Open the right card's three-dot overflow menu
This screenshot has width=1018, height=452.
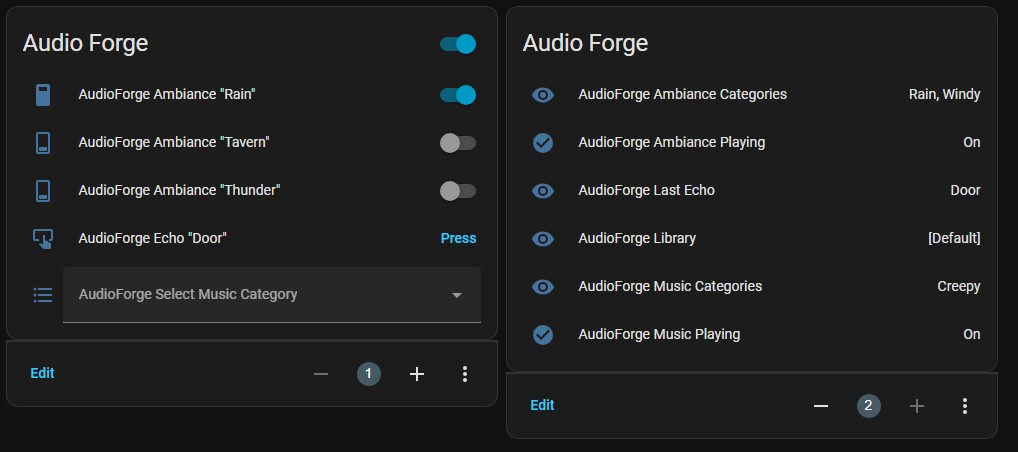[x=965, y=406]
